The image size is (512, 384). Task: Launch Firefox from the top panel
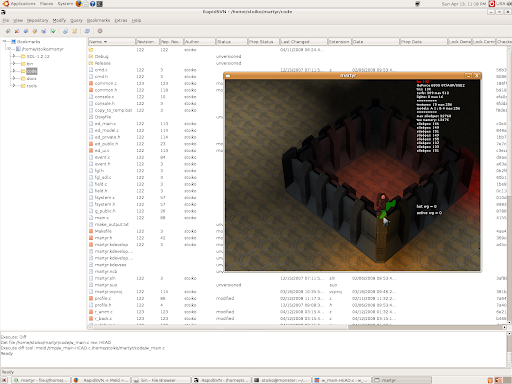click(79, 4)
